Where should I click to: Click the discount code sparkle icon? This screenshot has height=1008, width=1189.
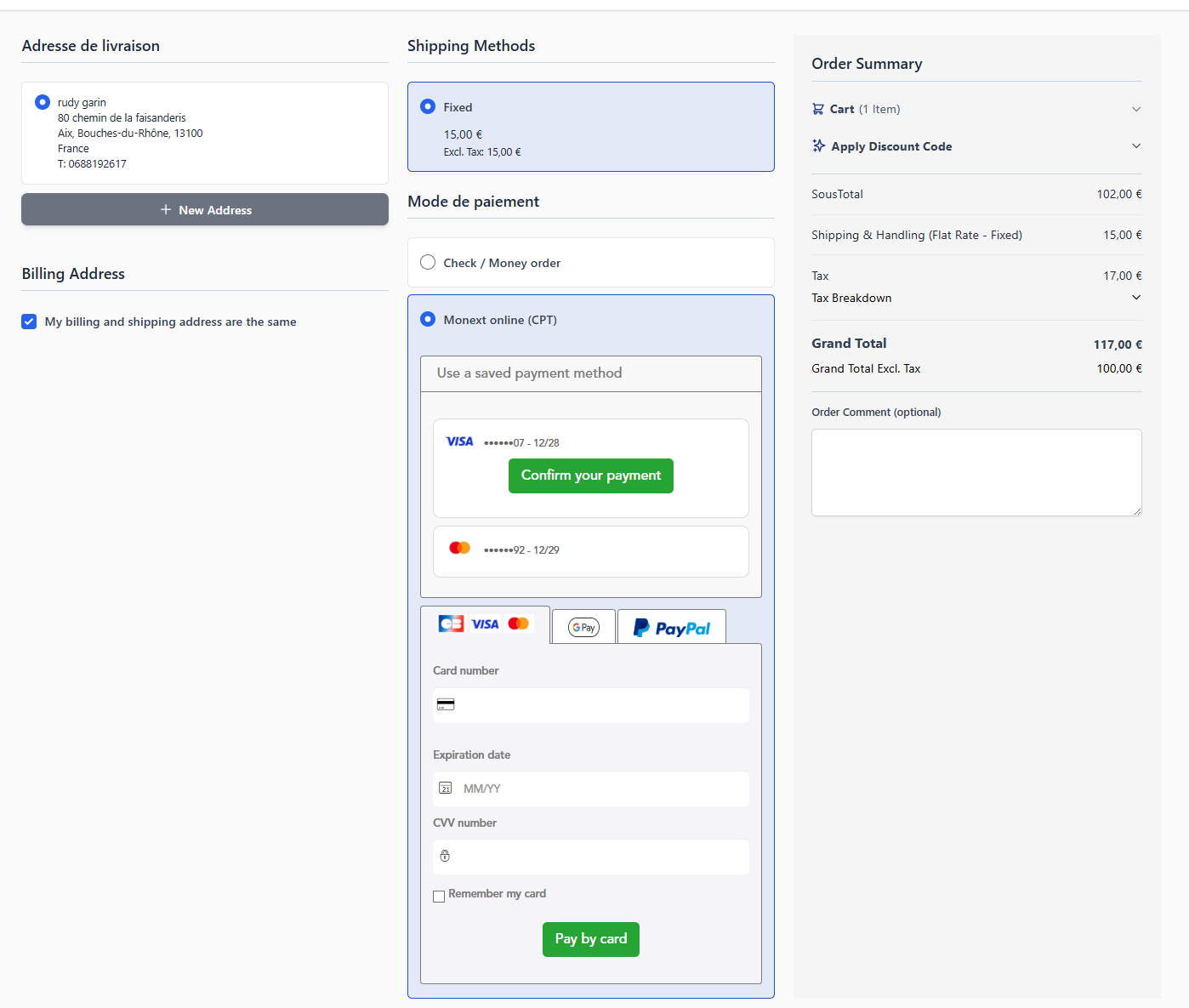pos(818,146)
